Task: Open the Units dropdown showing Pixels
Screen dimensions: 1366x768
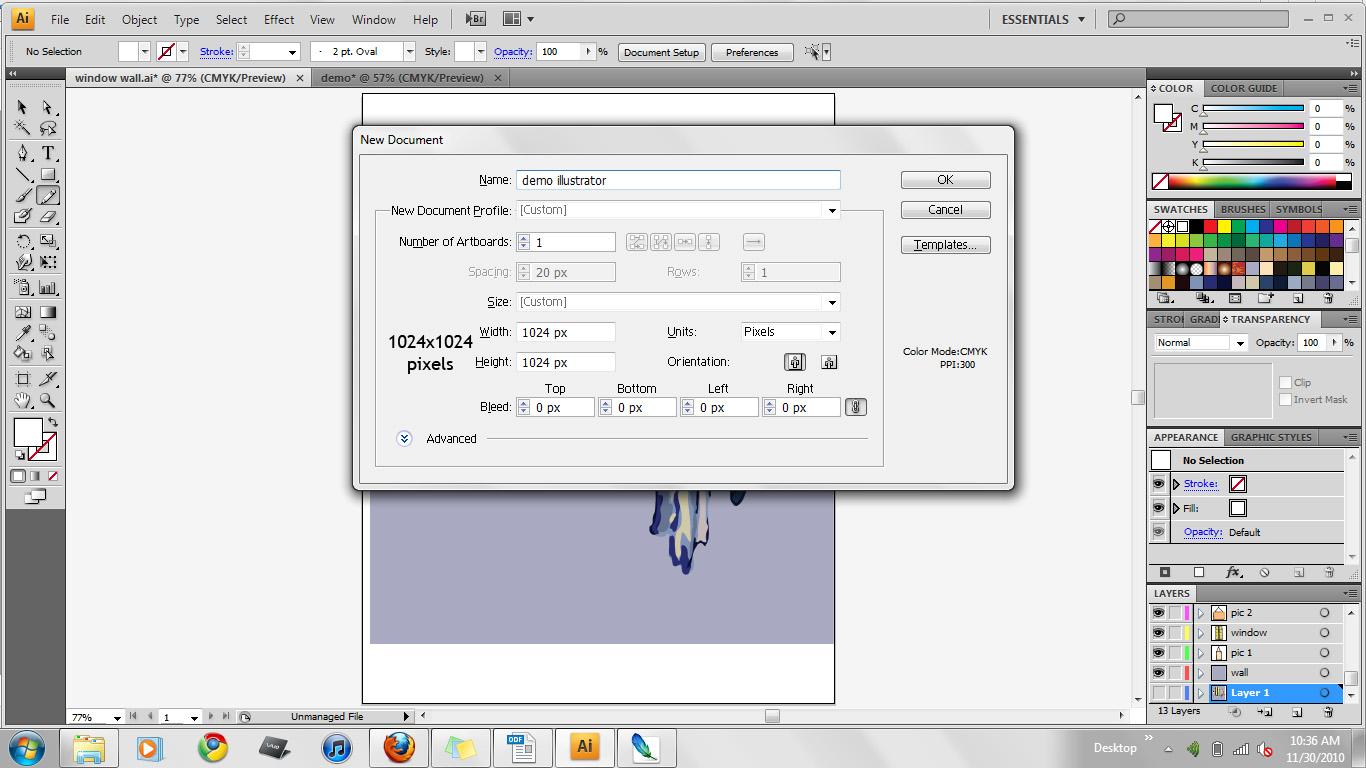Action: [831, 332]
